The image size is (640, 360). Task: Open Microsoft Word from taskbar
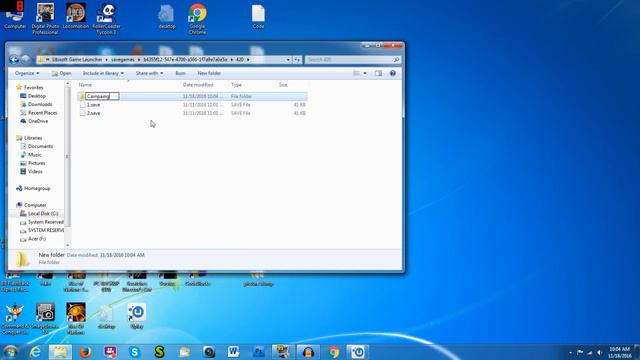[x=233, y=352]
